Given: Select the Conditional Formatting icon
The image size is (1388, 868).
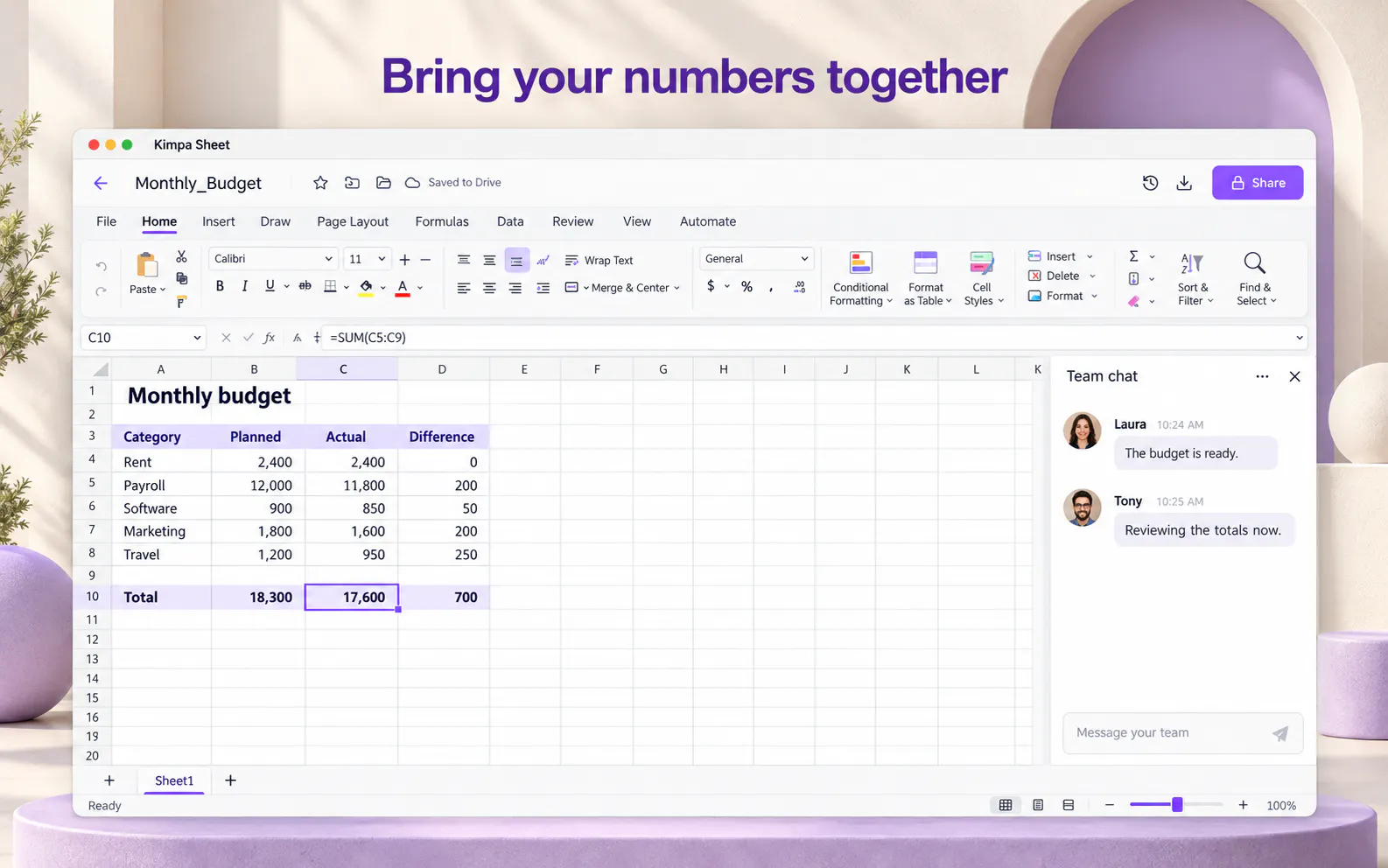Looking at the screenshot, I should (861, 262).
